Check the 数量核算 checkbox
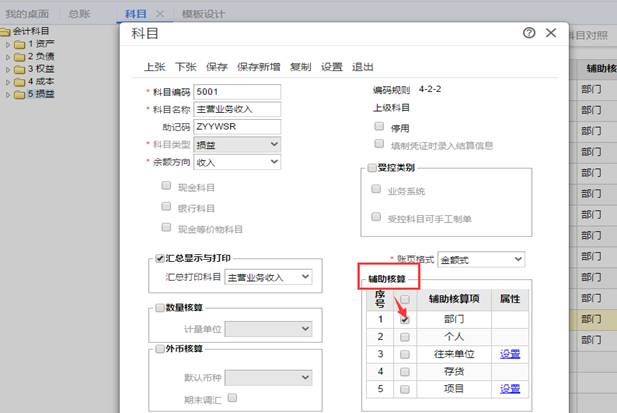617x413 pixels. coord(159,308)
